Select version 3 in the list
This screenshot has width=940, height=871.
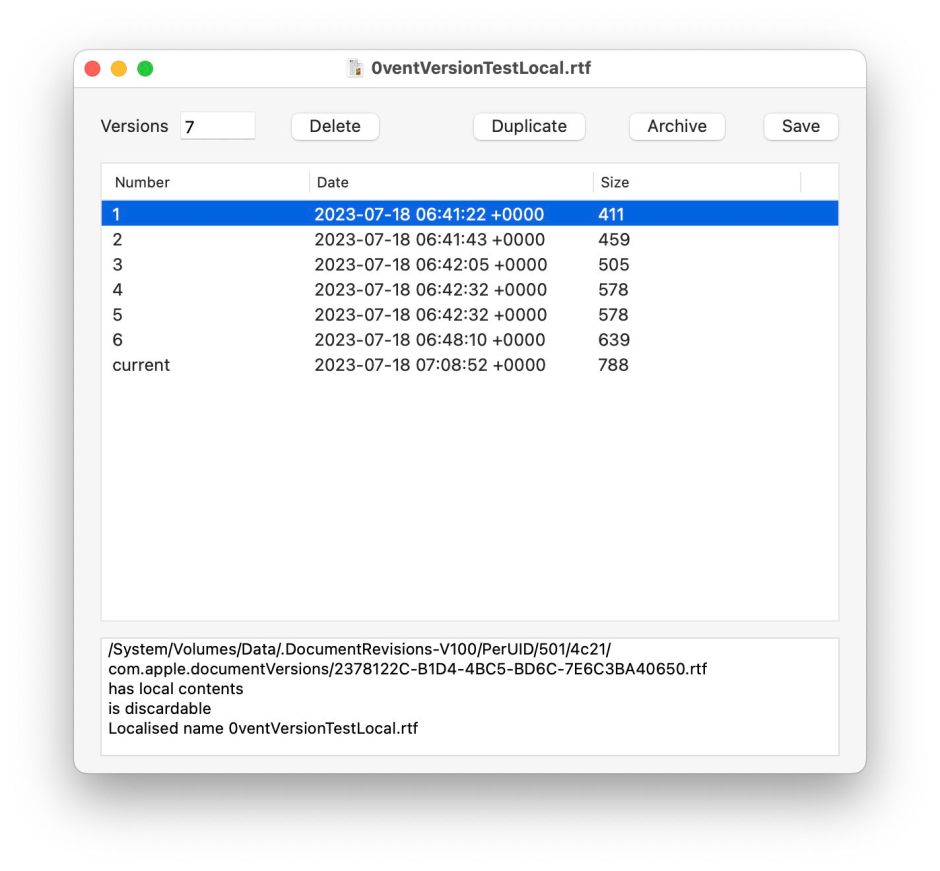click(x=400, y=264)
